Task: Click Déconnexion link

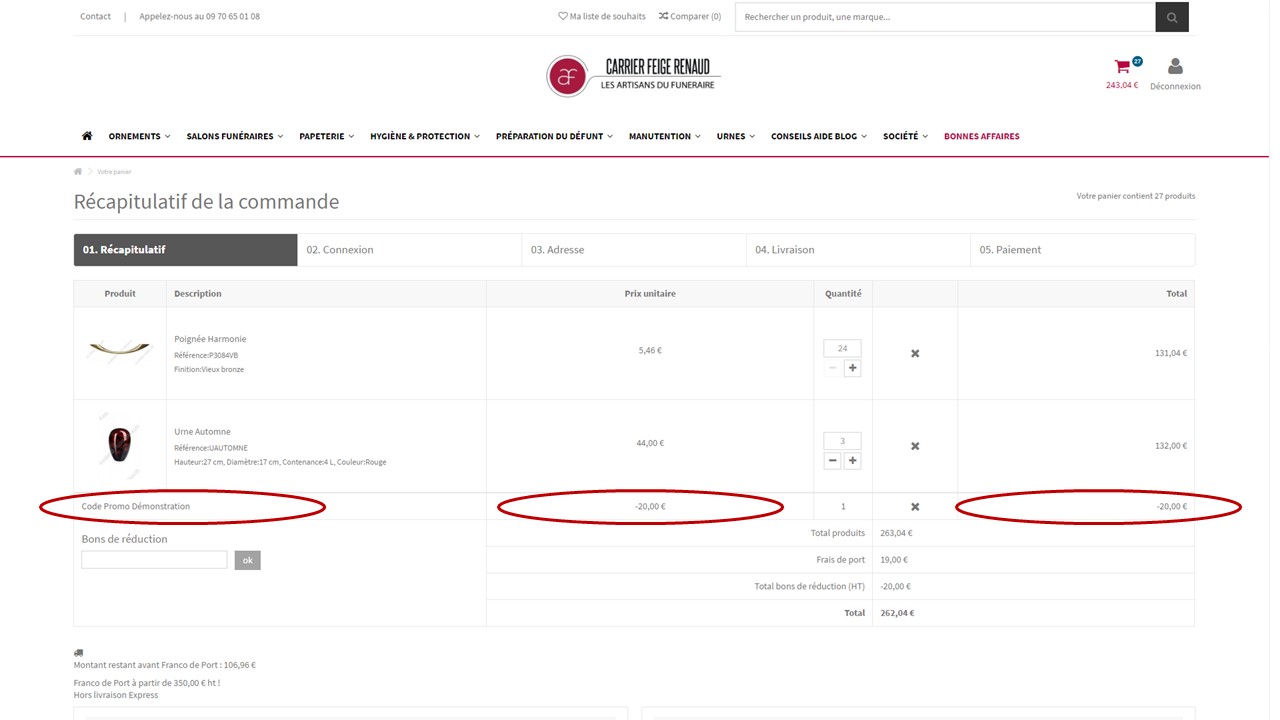Action: point(1175,86)
